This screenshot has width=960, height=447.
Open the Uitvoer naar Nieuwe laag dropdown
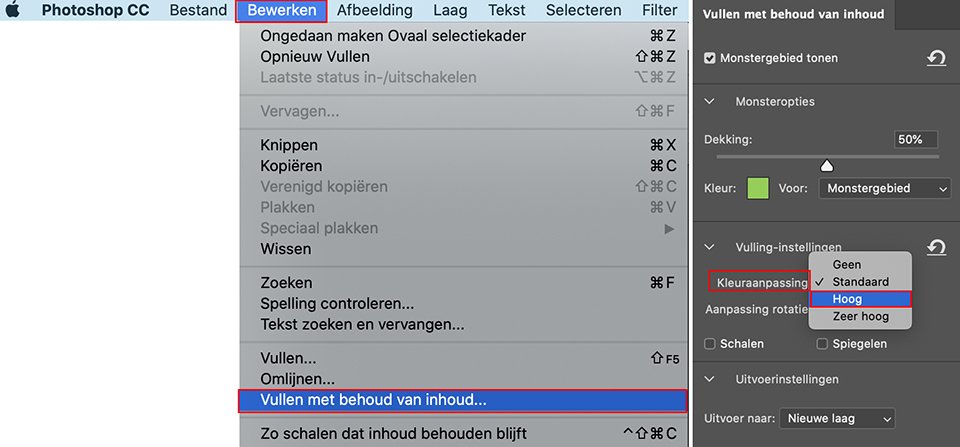point(837,419)
